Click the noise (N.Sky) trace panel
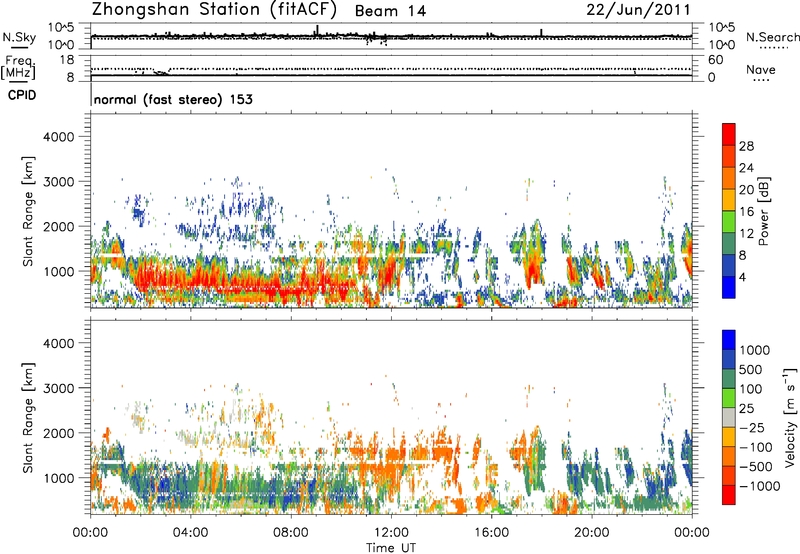The image size is (800, 554). (391, 36)
